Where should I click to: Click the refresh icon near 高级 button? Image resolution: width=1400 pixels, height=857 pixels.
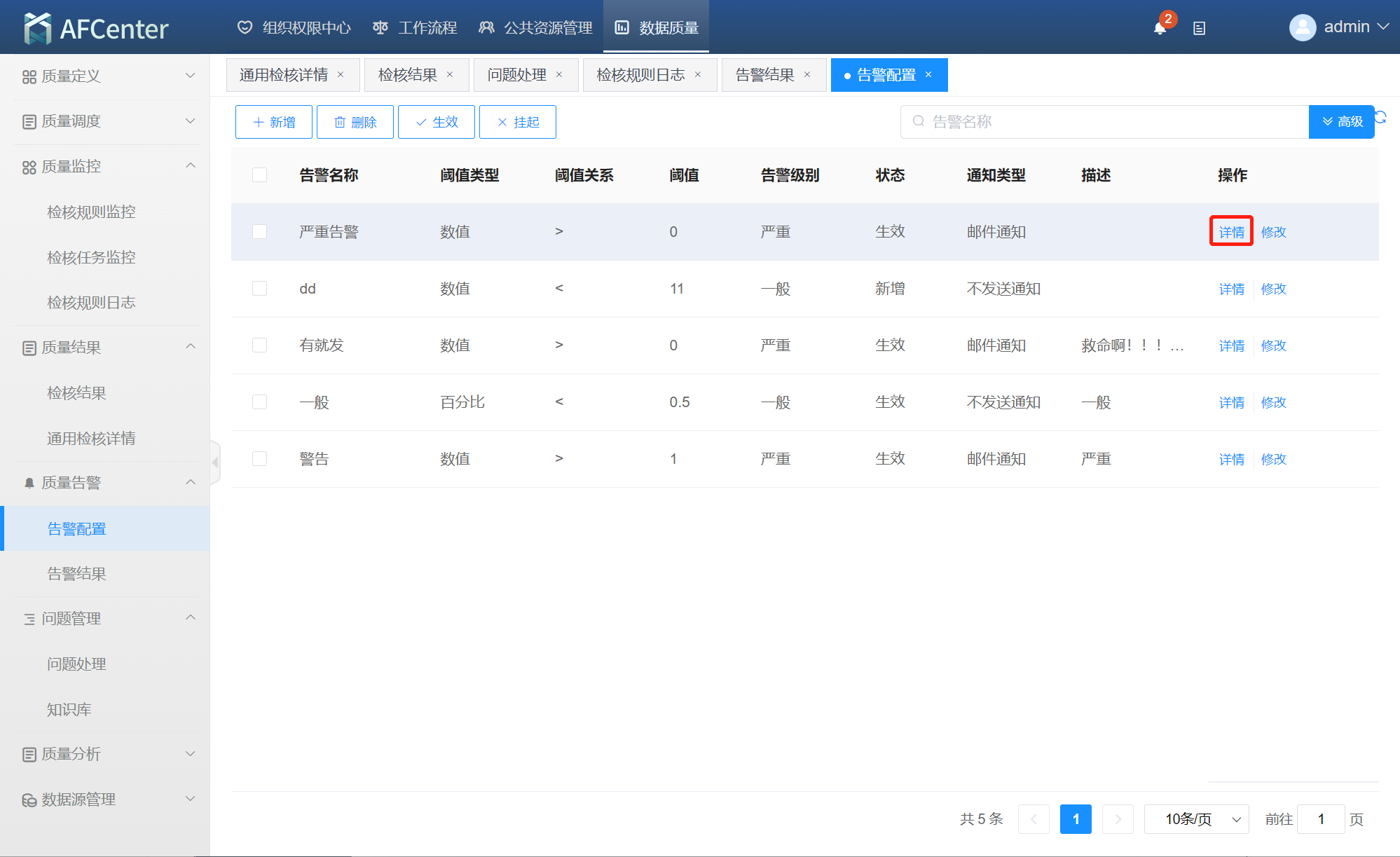[x=1380, y=118]
